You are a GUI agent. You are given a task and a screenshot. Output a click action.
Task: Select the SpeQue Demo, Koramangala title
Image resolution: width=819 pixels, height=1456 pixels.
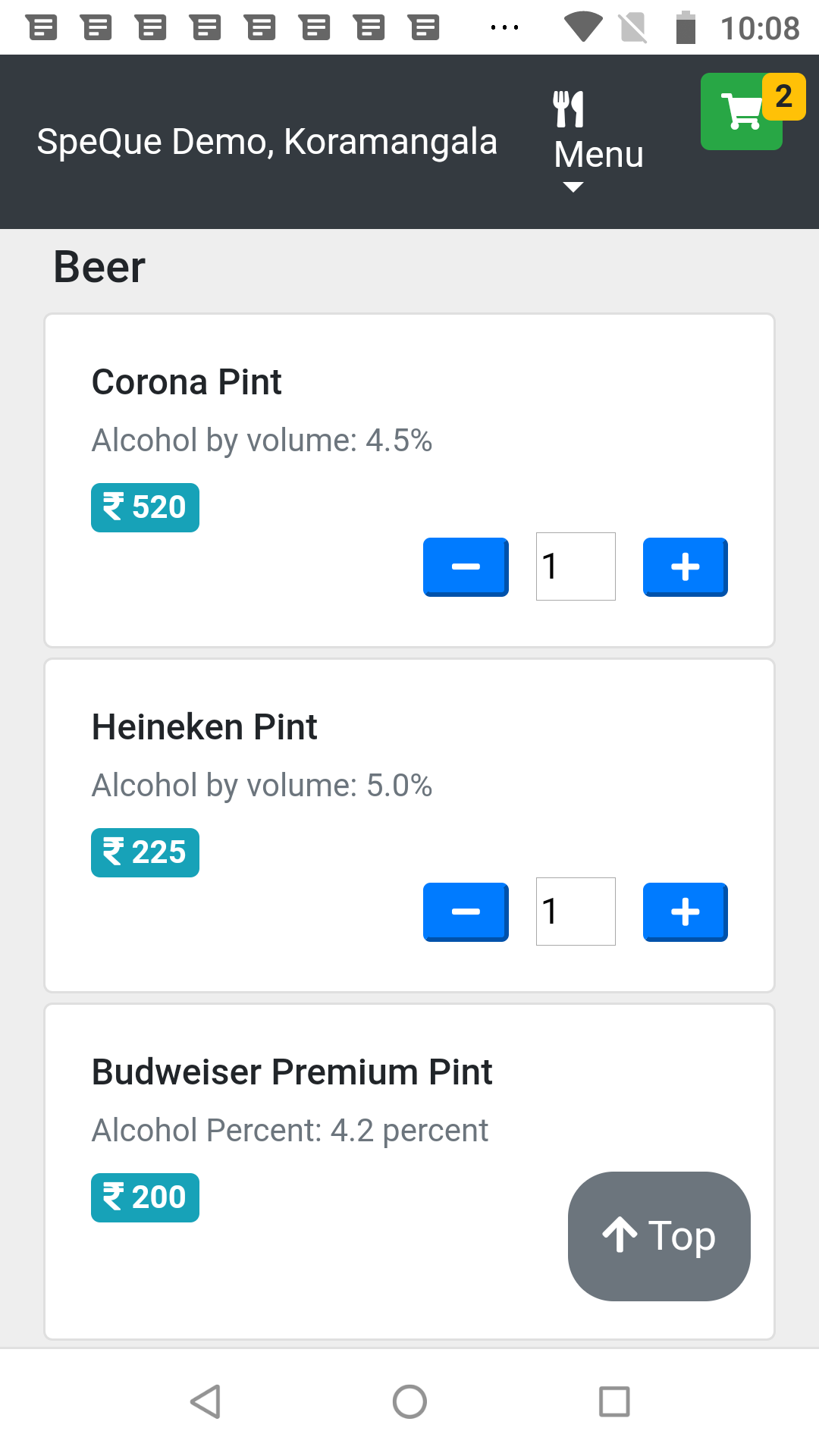pyautogui.click(x=267, y=142)
